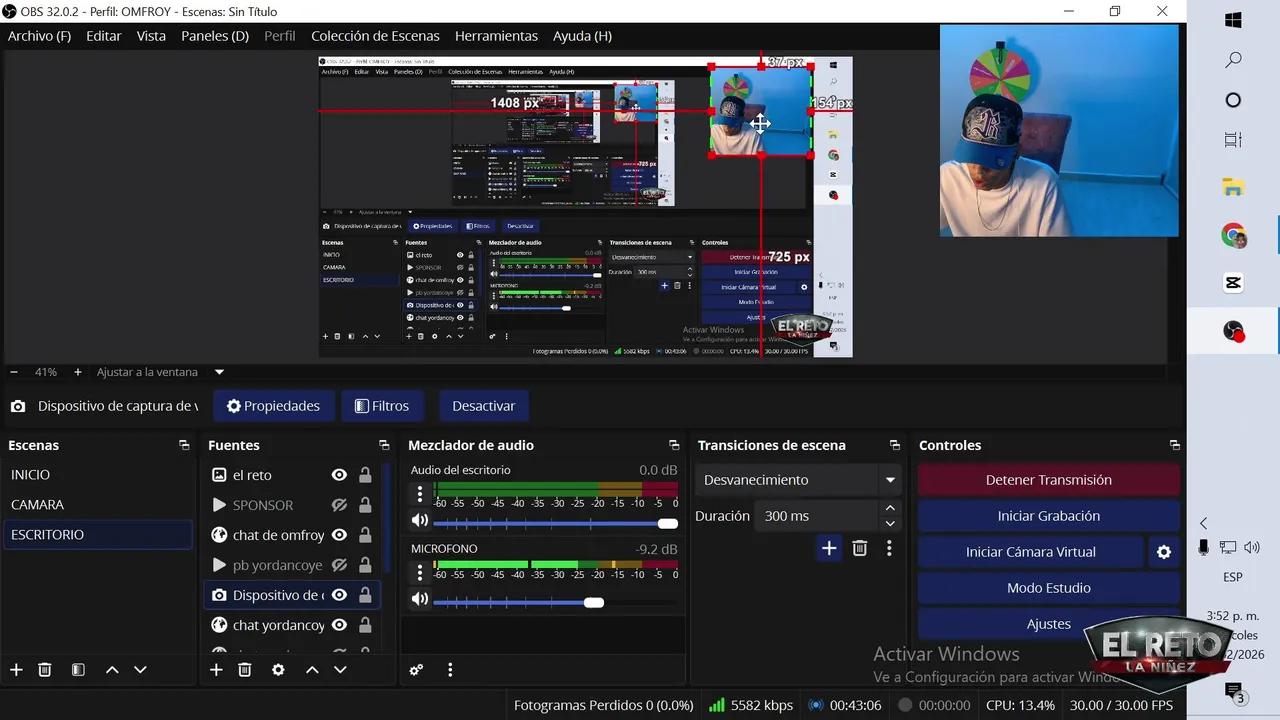Move the selected source down in Fuentes
This screenshot has width=1280, height=720.
coord(340,670)
